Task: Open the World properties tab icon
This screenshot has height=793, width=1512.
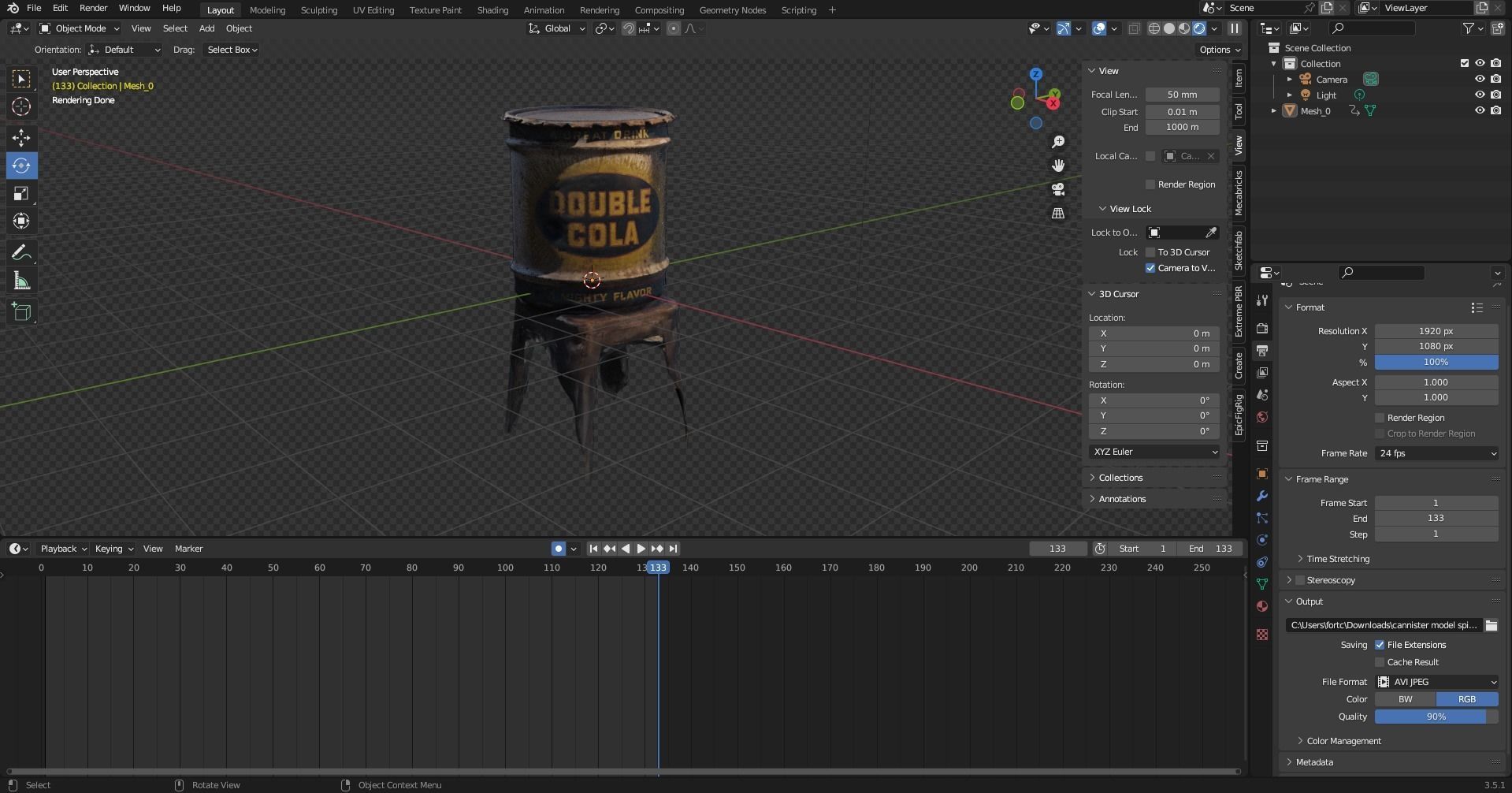Action: [x=1262, y=417]
